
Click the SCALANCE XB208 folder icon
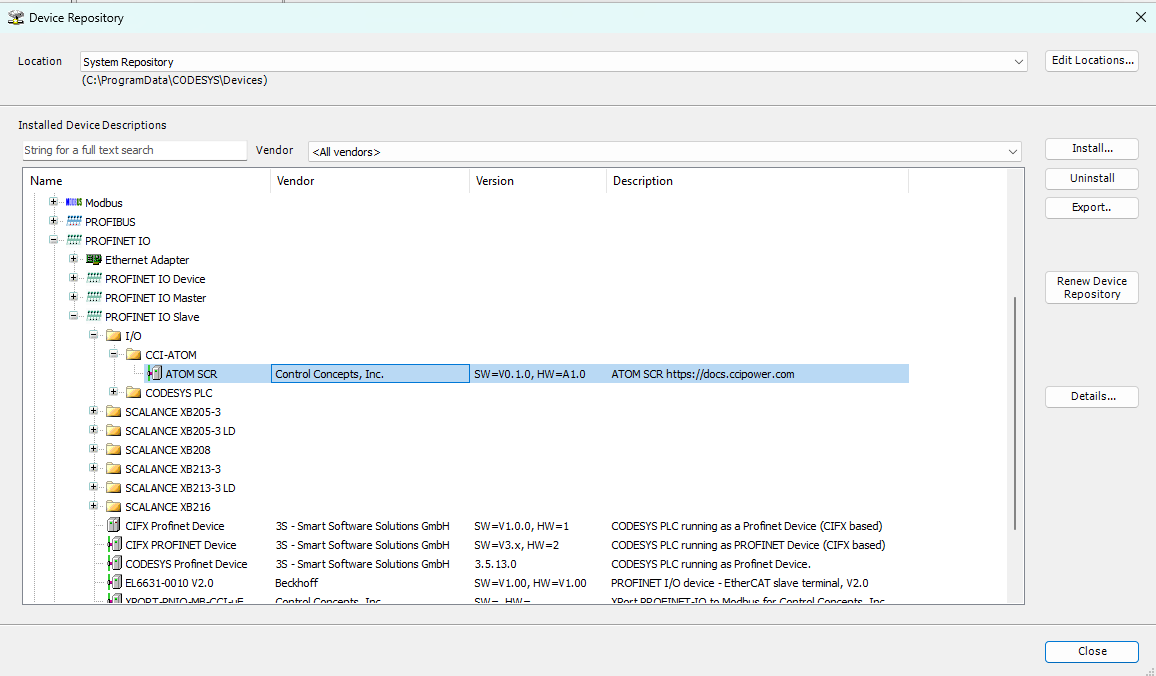114,450
